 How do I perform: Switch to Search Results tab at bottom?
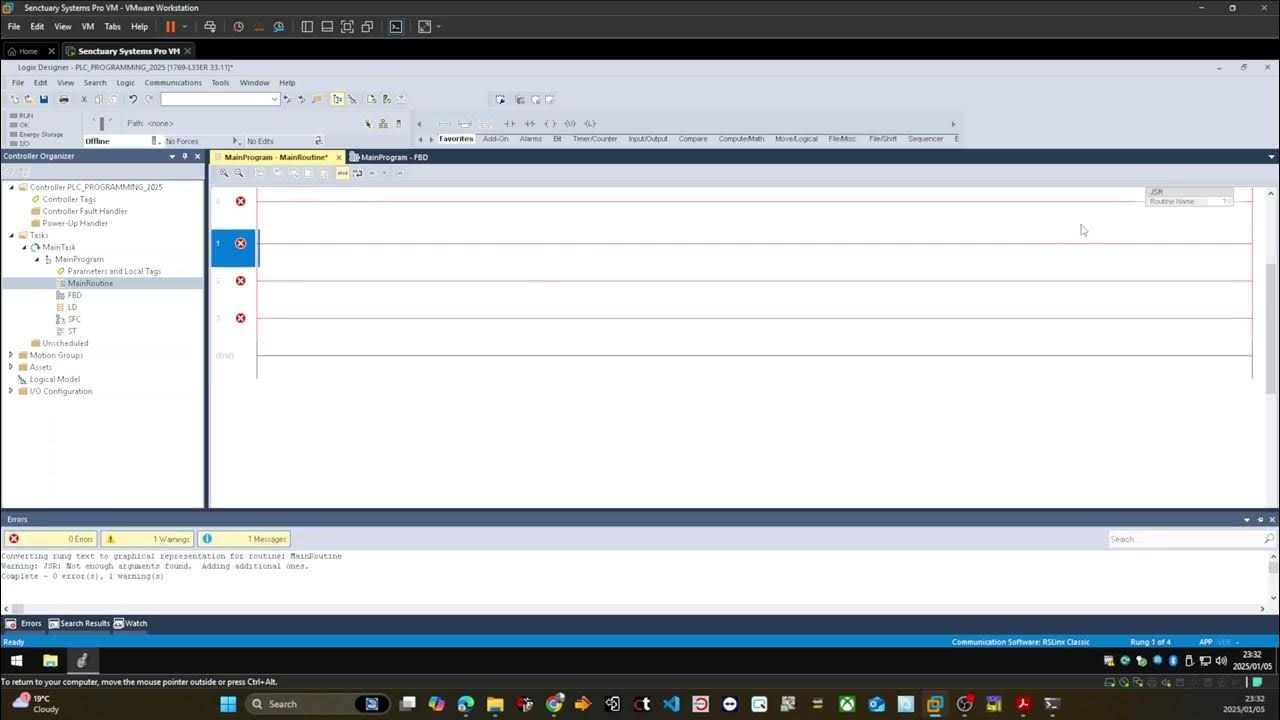(79, 623)
